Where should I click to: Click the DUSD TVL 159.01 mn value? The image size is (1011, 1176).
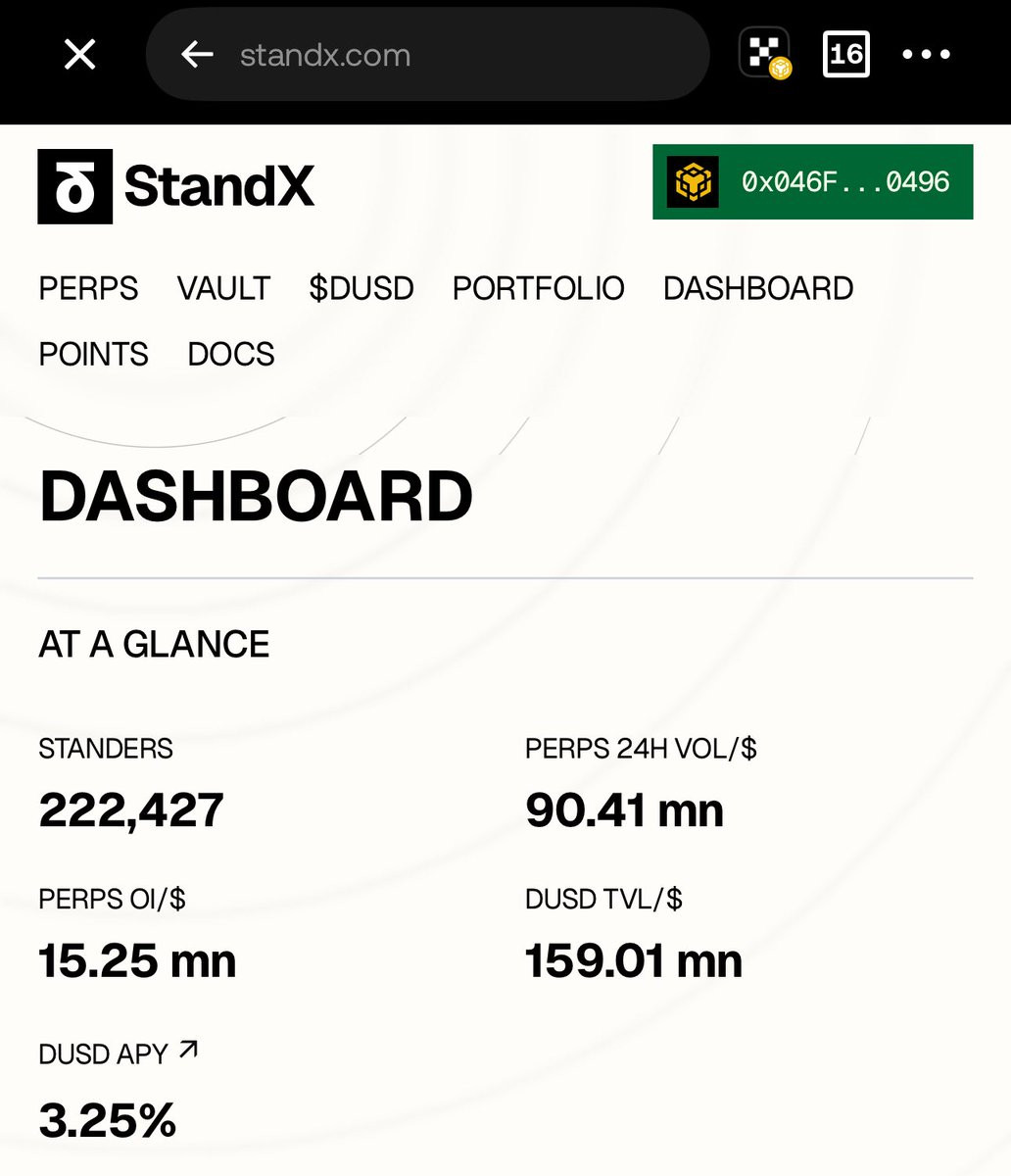click(634, 960)
